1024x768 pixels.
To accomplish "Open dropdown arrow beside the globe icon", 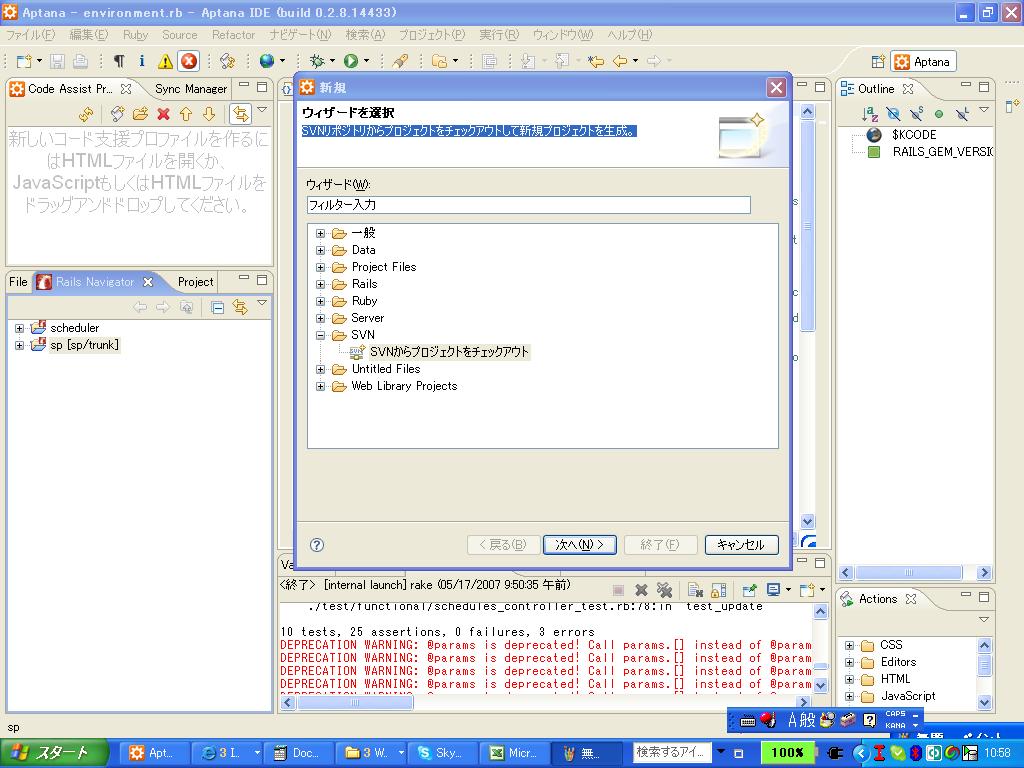I will 282,61.
